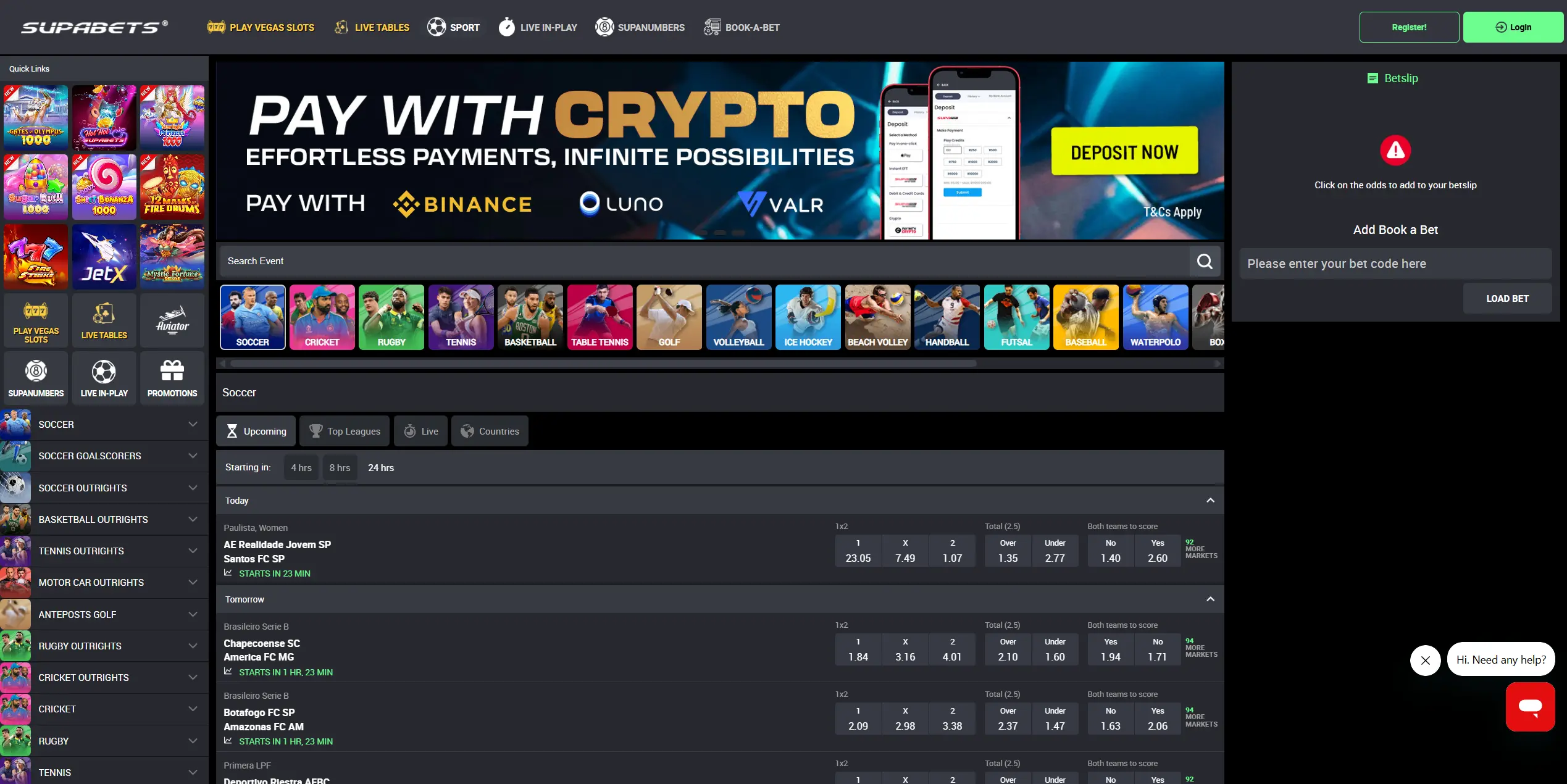Switch off the 8 hrs filter

point(340,467)
